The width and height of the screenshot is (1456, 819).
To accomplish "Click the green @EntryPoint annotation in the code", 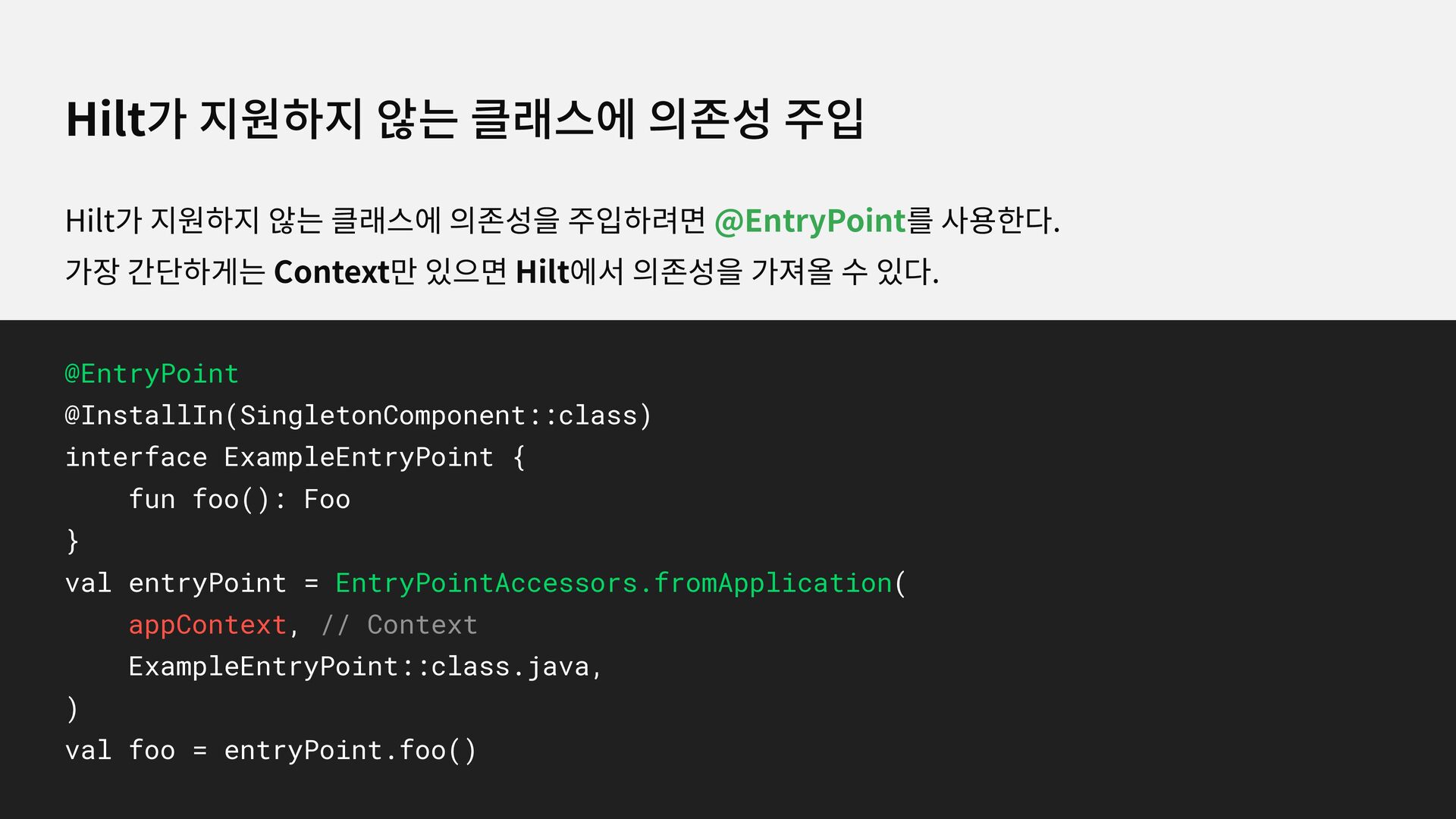I will pyautogui.click(x=152, y=374).
